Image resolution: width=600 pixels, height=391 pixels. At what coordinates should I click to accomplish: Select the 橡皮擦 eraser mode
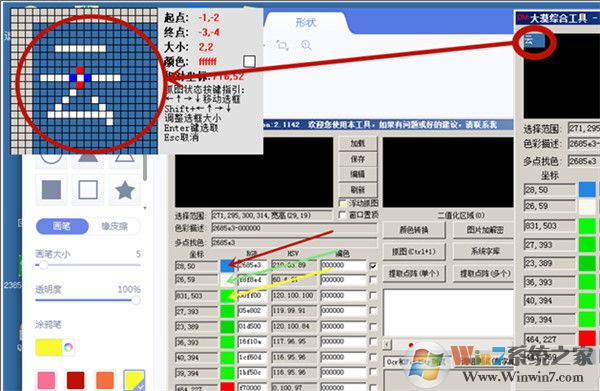tap(114, 226)
